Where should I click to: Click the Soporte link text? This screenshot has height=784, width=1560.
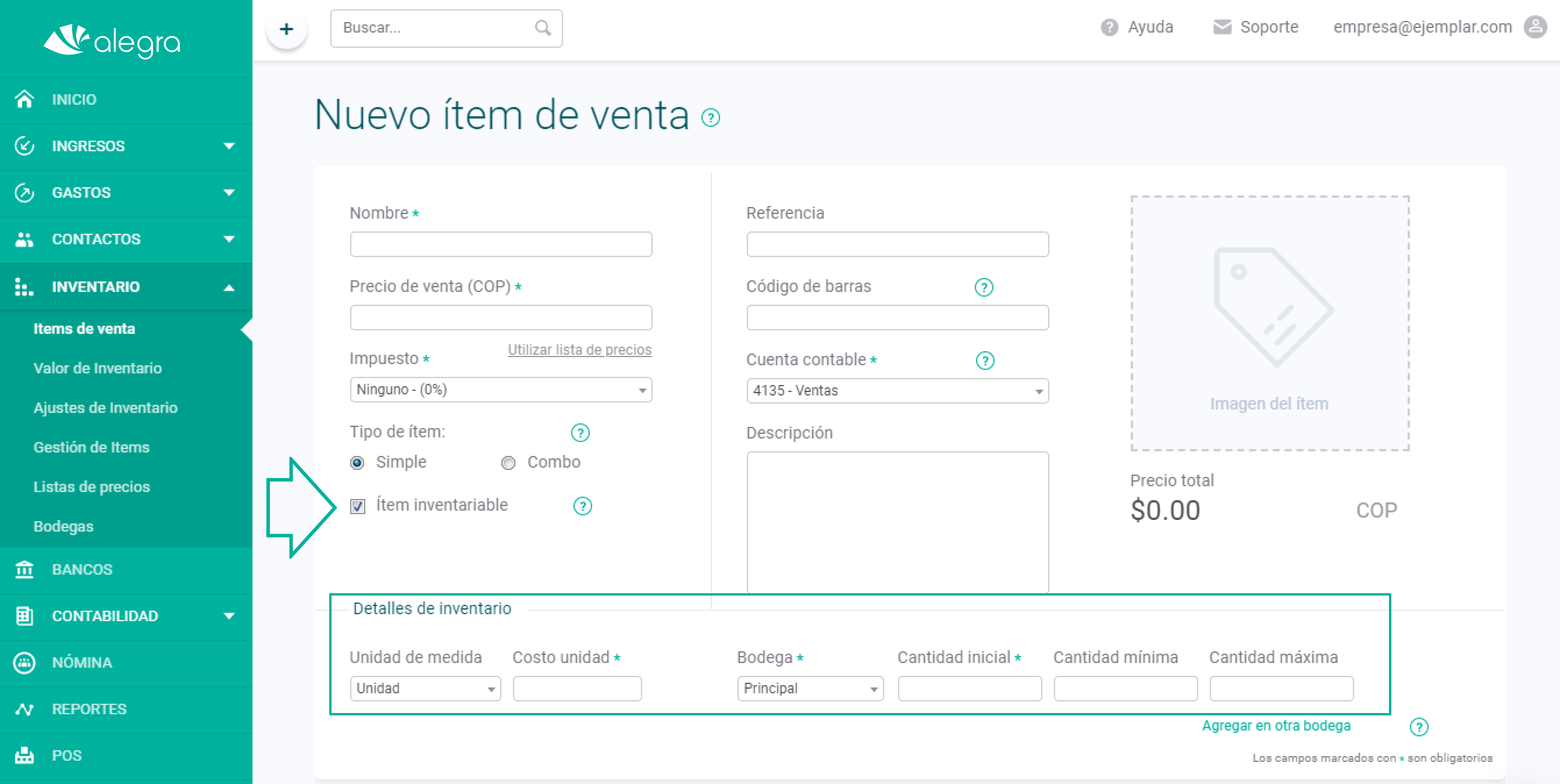coord(1269,27)
